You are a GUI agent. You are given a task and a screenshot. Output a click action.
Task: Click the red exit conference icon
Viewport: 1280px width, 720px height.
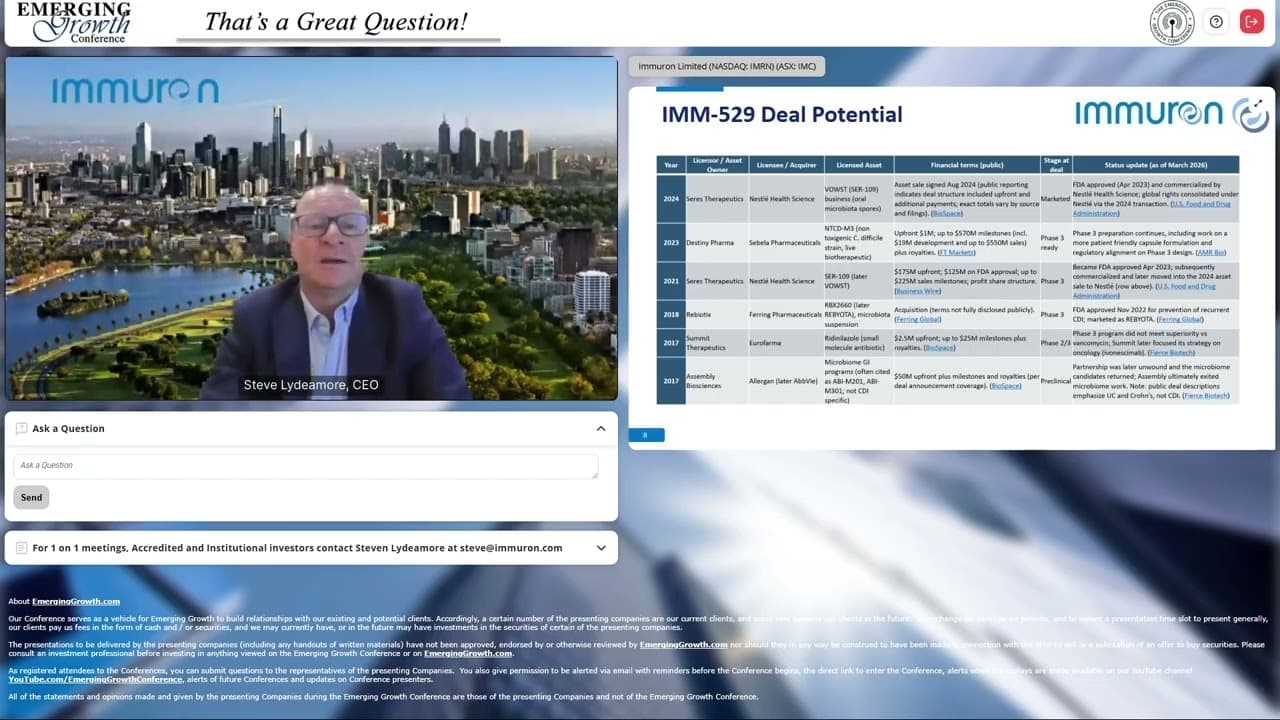coord(1252,21)
